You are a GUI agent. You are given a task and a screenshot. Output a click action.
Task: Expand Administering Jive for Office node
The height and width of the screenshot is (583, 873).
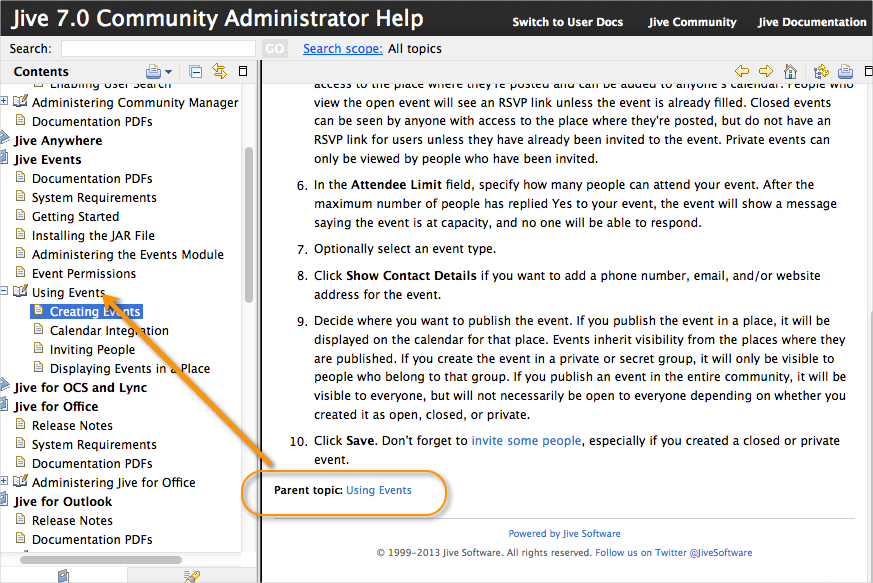tap(4, 481)
